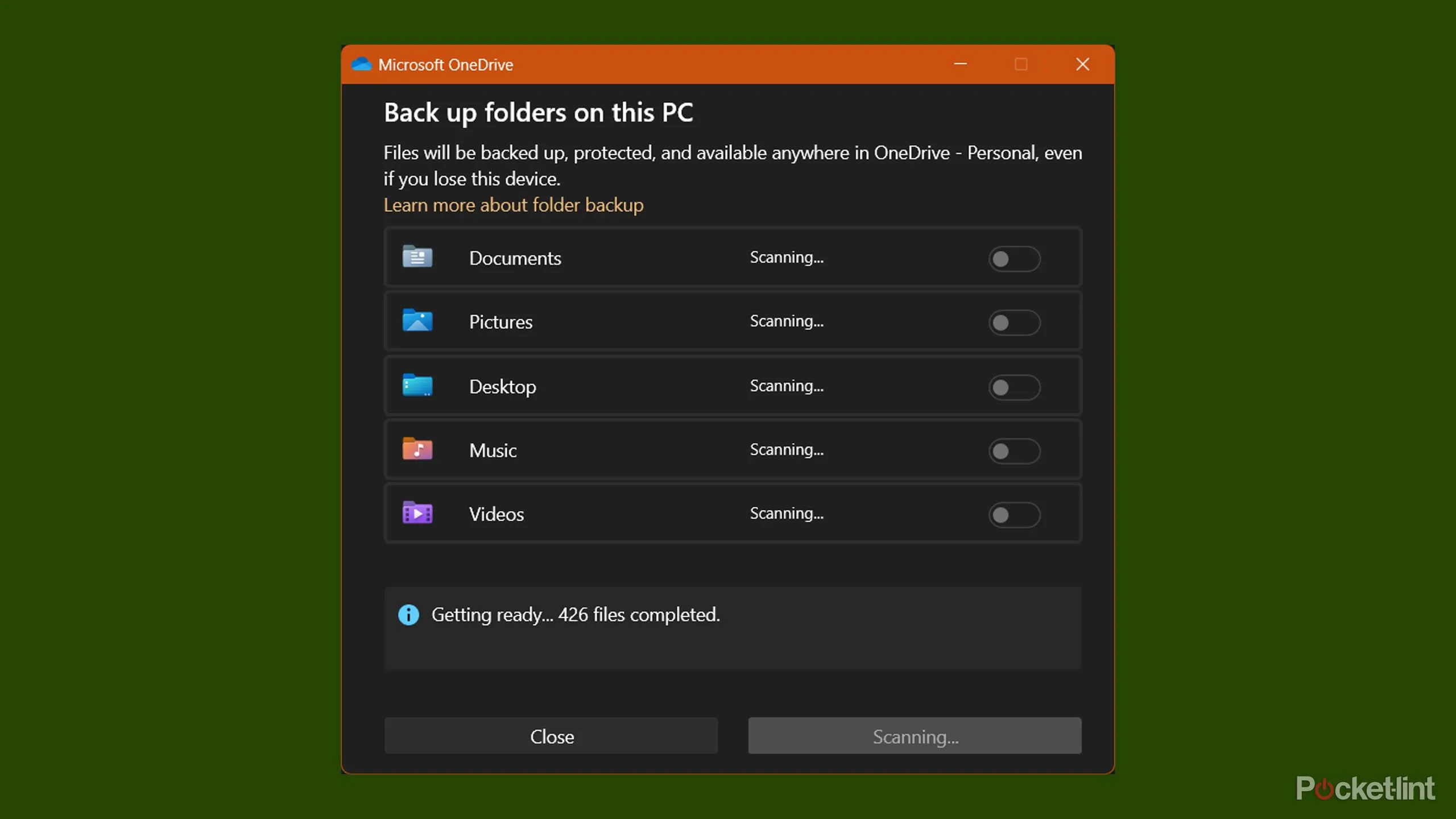Click the Desktop folder icon
The image size is (1456, 819).
[x=418, y=386]
